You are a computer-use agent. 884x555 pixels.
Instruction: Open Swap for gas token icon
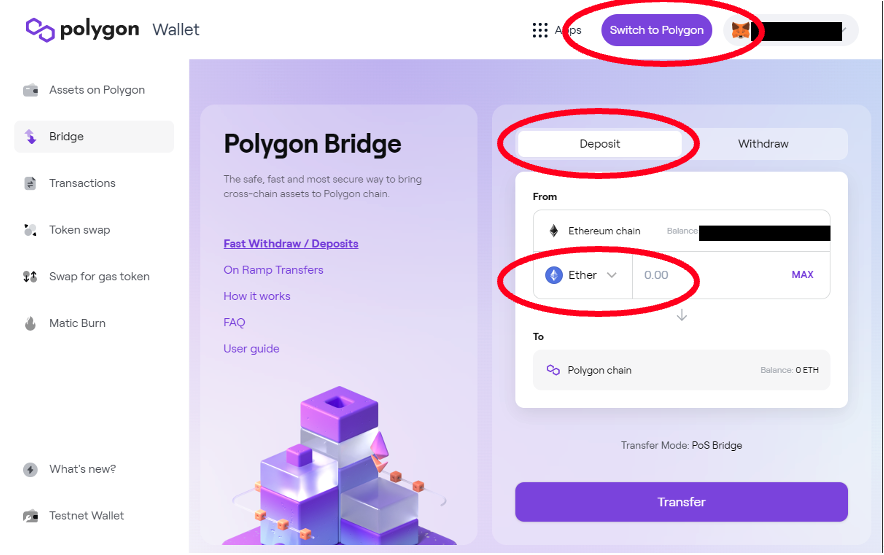[30, 277]
